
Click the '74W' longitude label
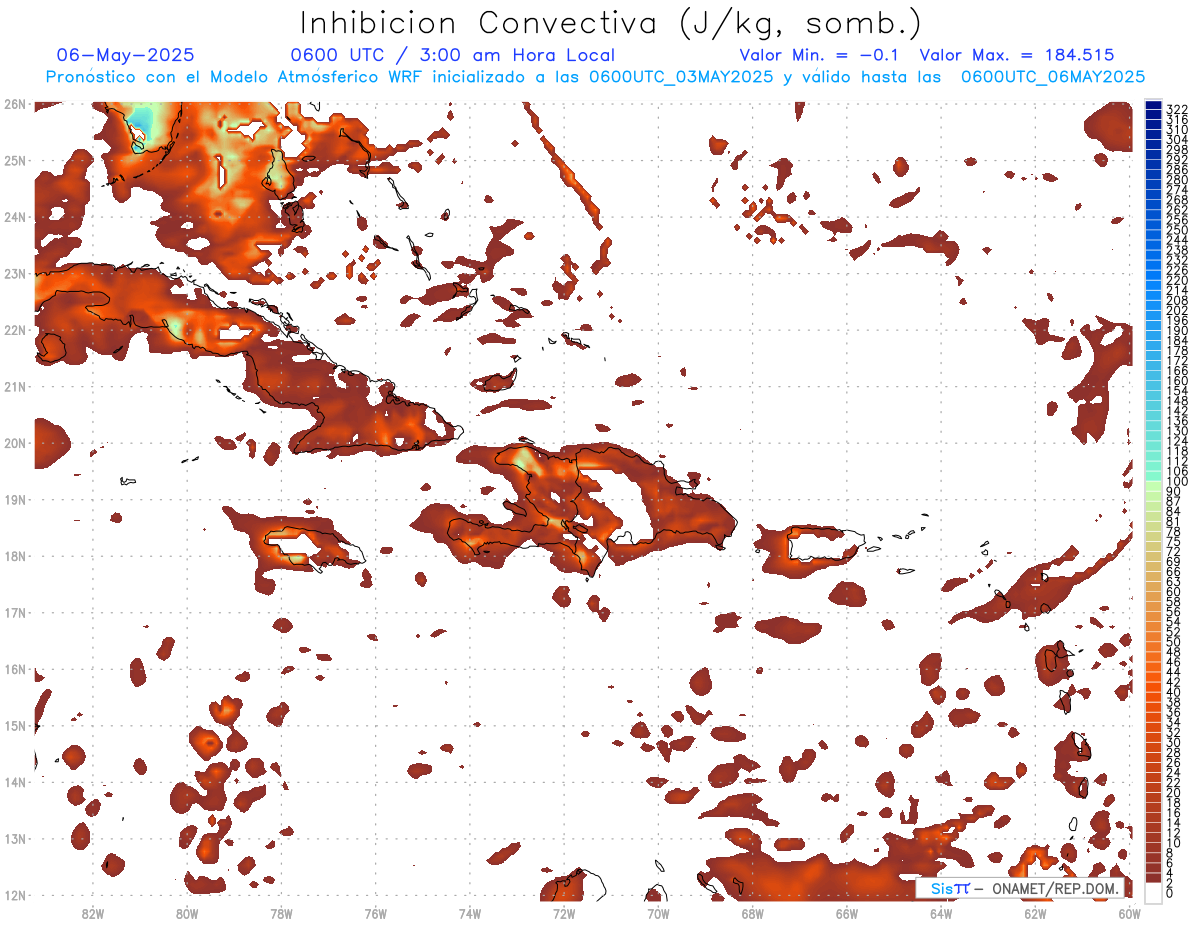[x=469, y=913]
